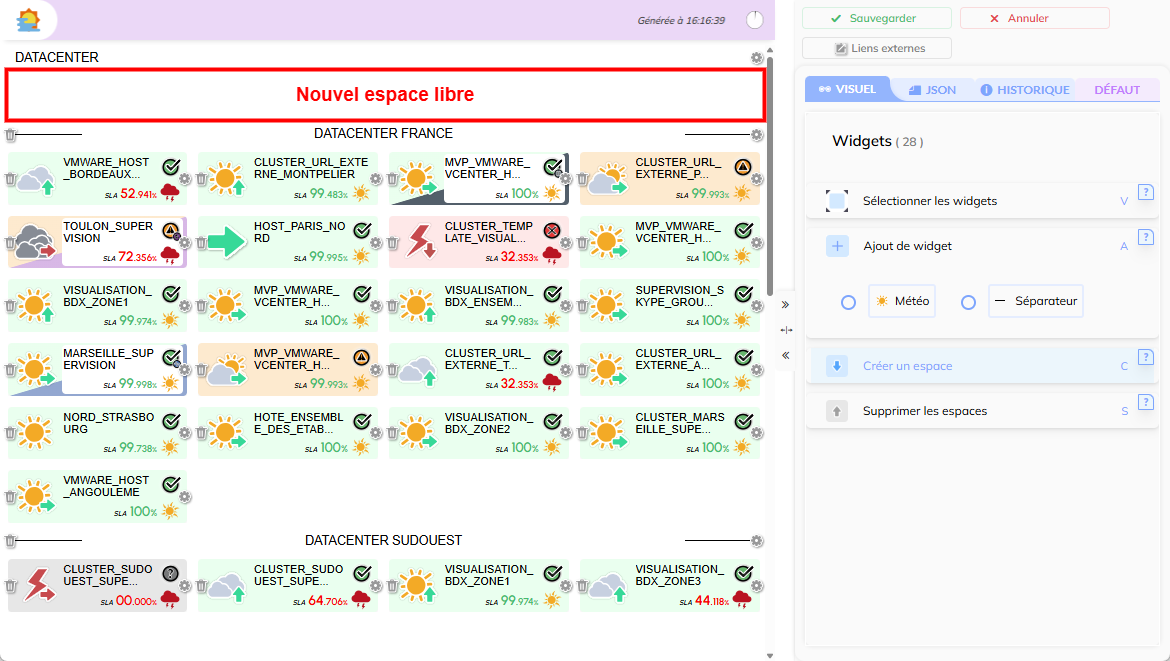Switch to the JSON tab
The image size is (1170, 661).
[x=932, y=90]
